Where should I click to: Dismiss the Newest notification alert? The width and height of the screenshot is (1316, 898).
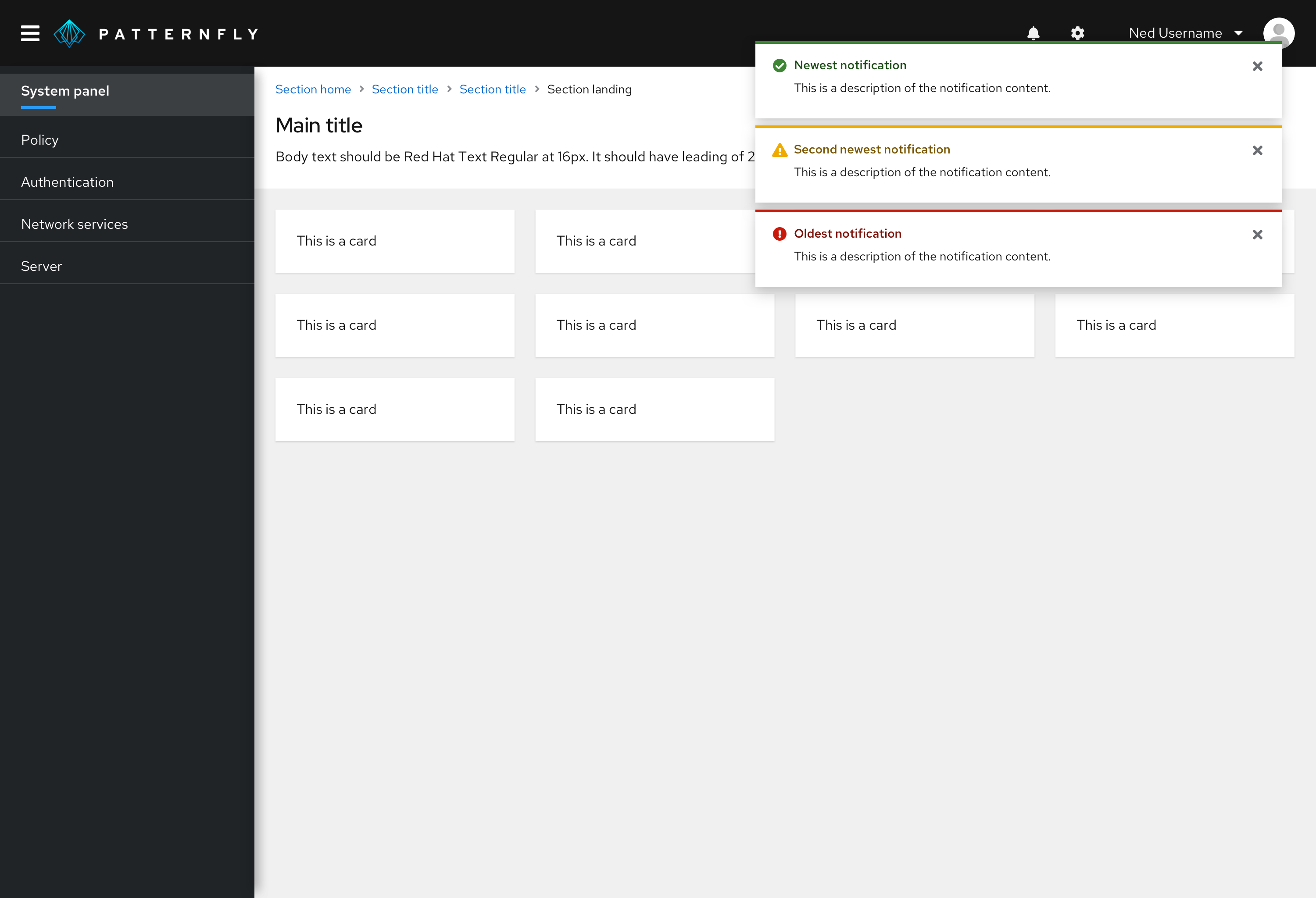(1257, 66)
